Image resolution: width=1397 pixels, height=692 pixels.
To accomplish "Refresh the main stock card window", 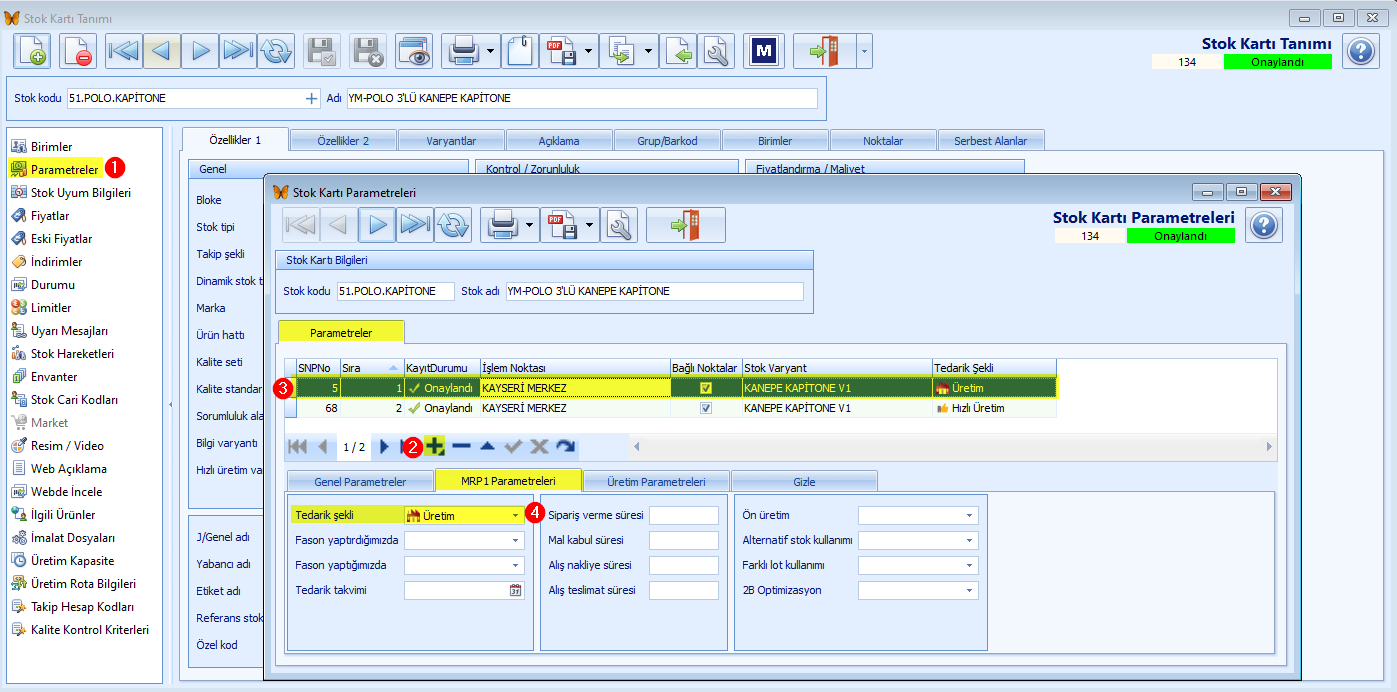I will pos(276,51).
